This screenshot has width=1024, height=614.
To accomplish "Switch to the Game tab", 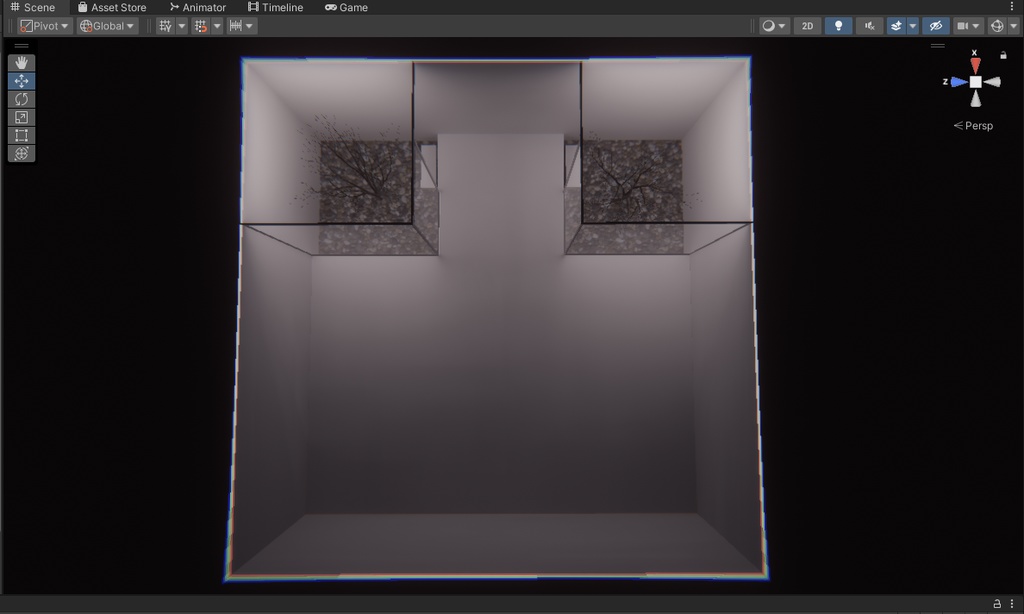I will pyautogui.click(x=346, y=7).
